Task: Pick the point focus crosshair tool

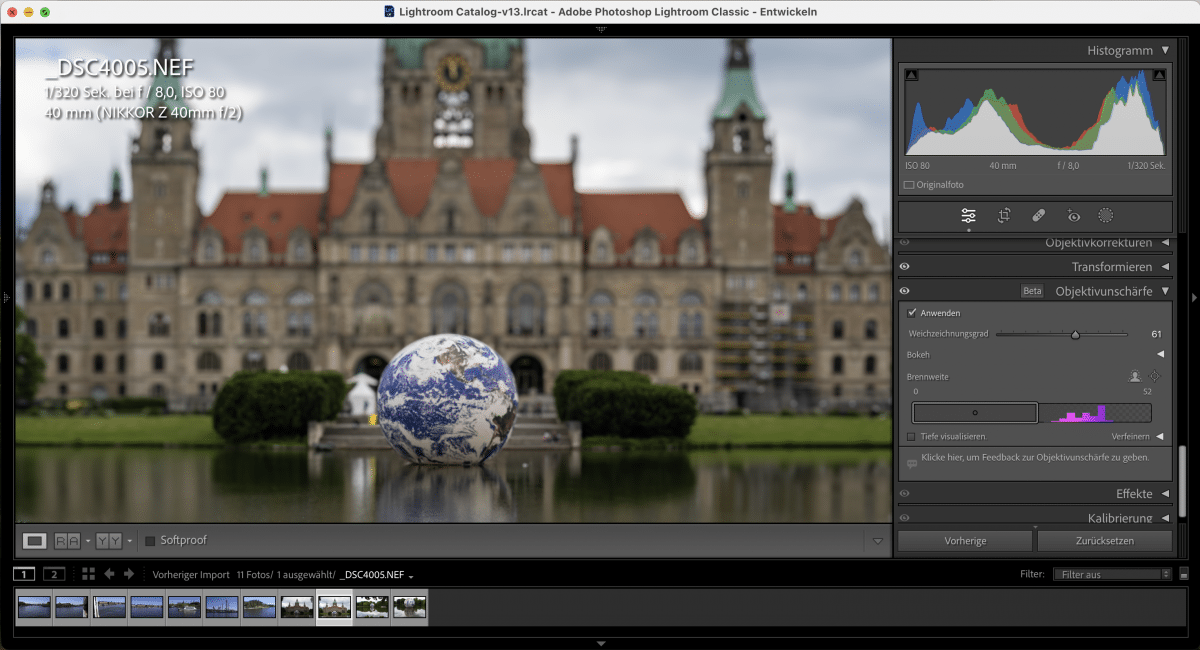Action: [x=1155, y=377]
